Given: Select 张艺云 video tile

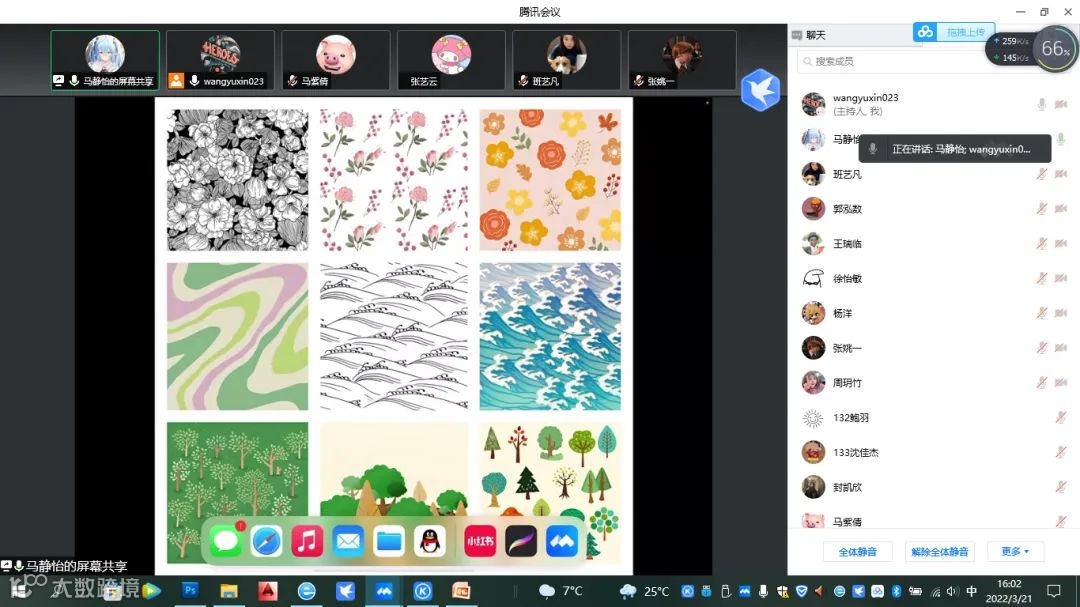Looking at the screenshot, I should tap(451, 60).
